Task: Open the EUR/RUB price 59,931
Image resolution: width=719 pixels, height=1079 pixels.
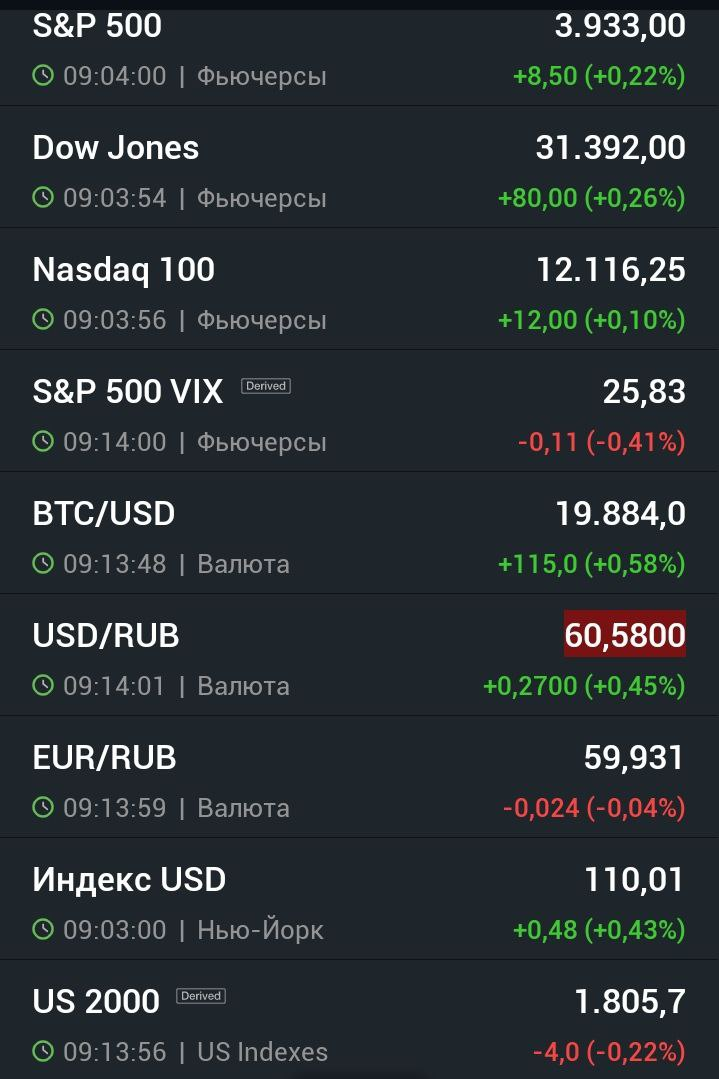Action: [633, 758]
